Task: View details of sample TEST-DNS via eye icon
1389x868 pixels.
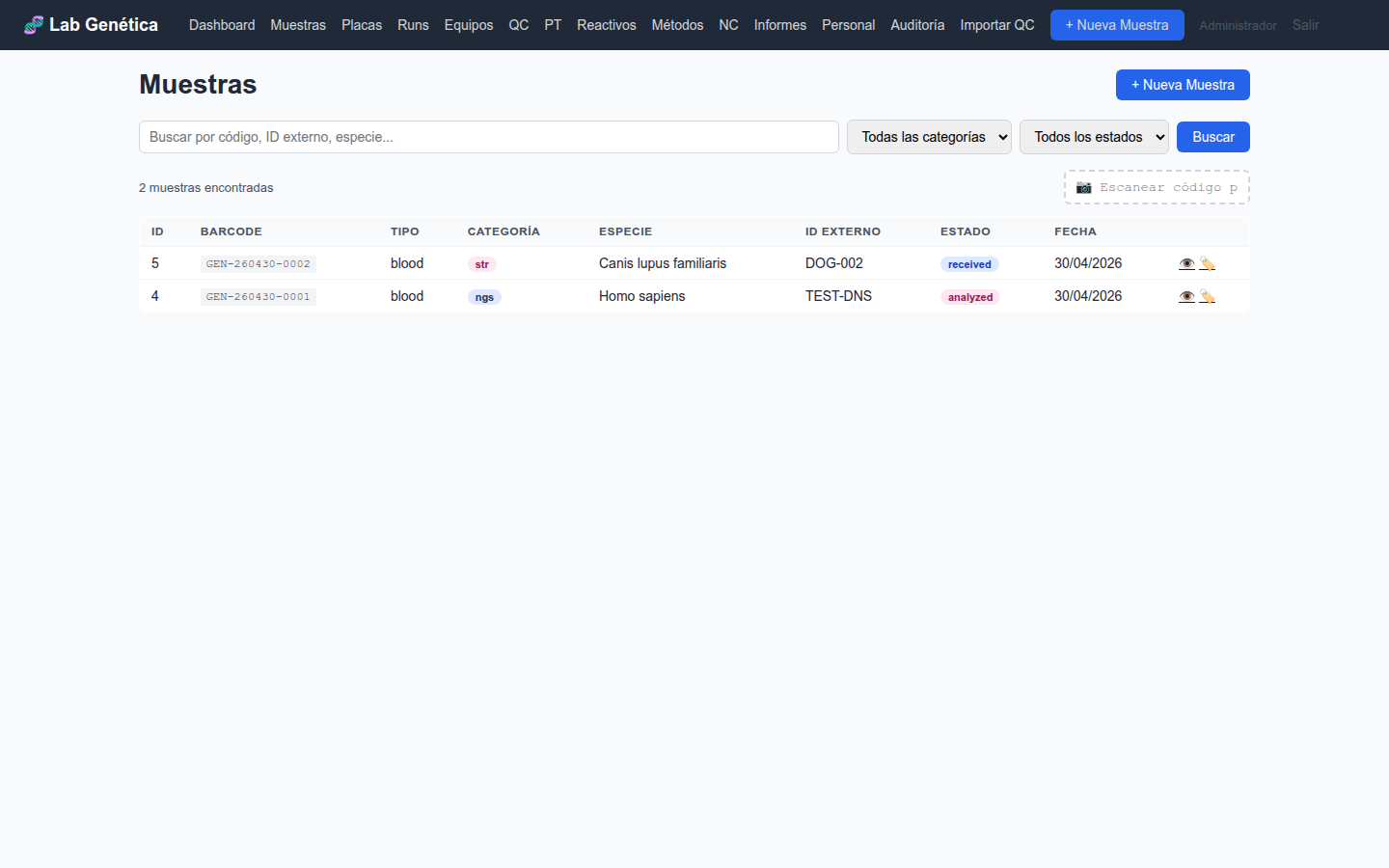Action: [1186, 296]
